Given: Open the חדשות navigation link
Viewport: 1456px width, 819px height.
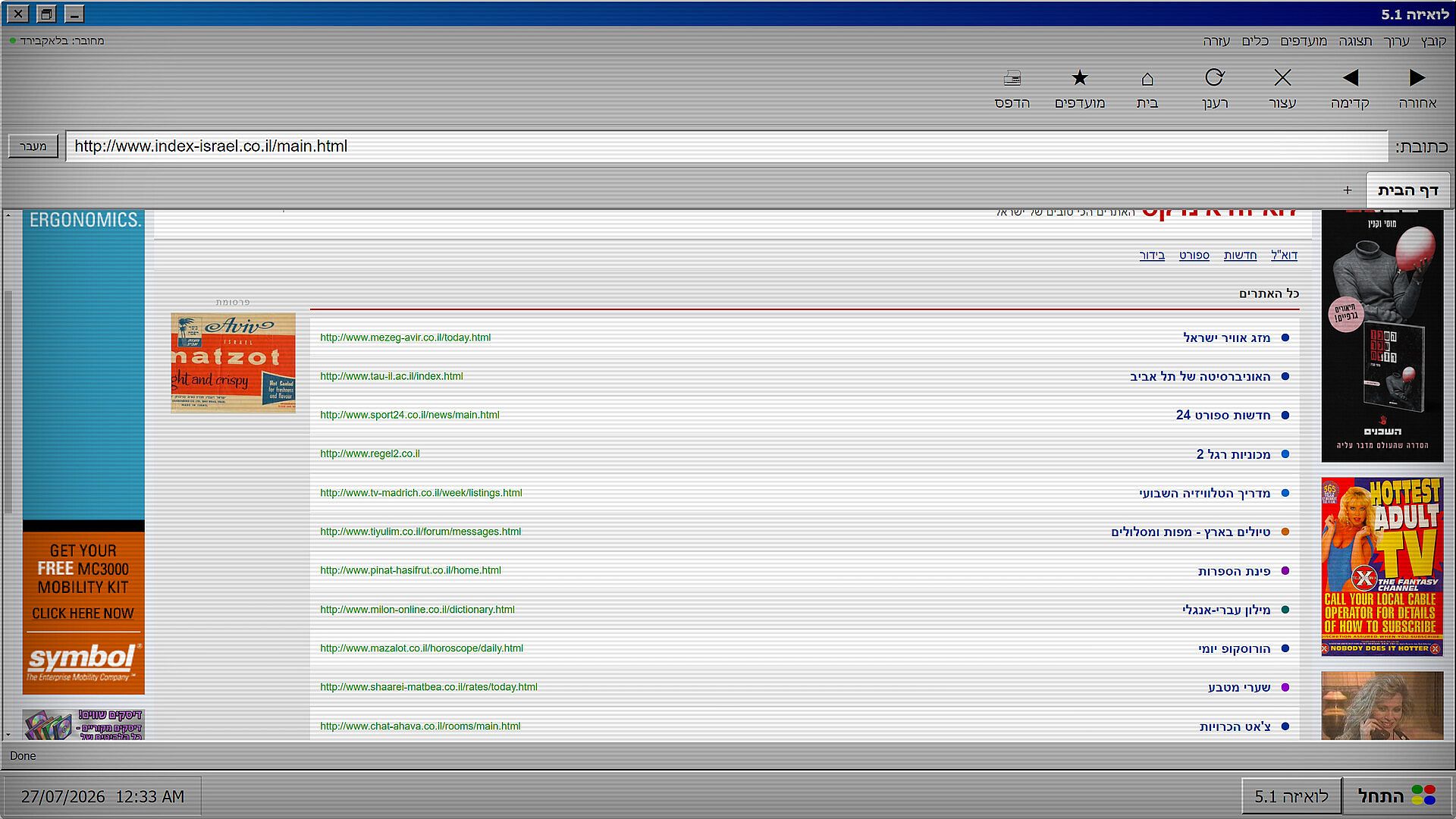Looking at the screenshot, I should coord(1240,255).
